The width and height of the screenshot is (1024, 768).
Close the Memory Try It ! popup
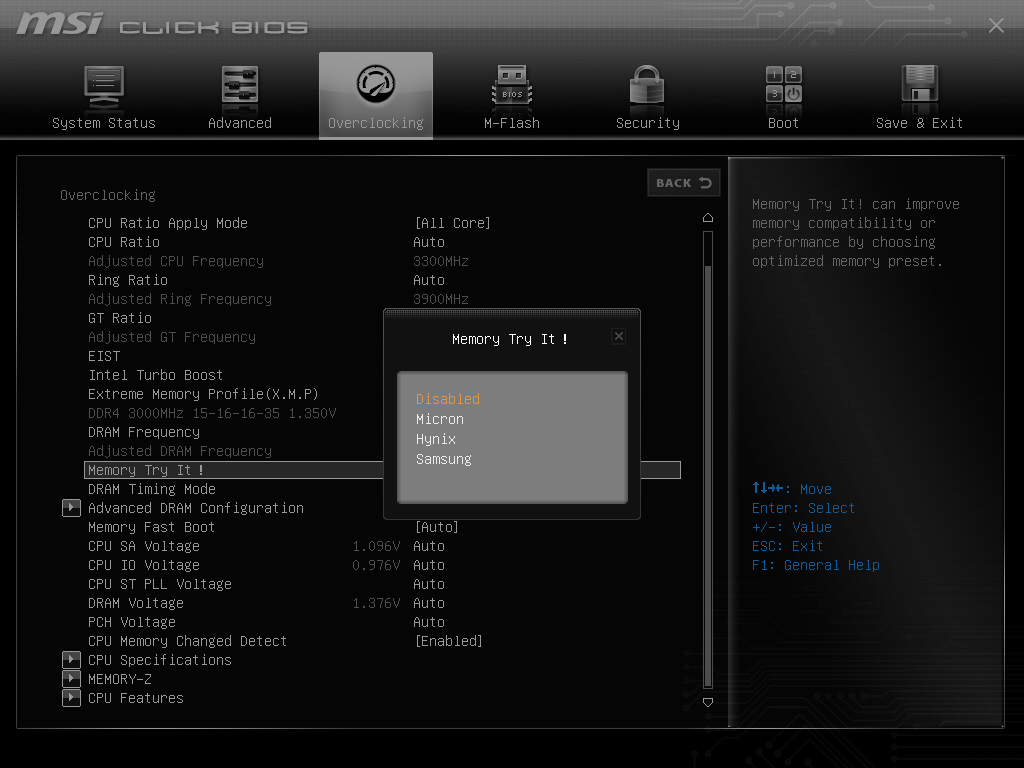tap(618, 336)
